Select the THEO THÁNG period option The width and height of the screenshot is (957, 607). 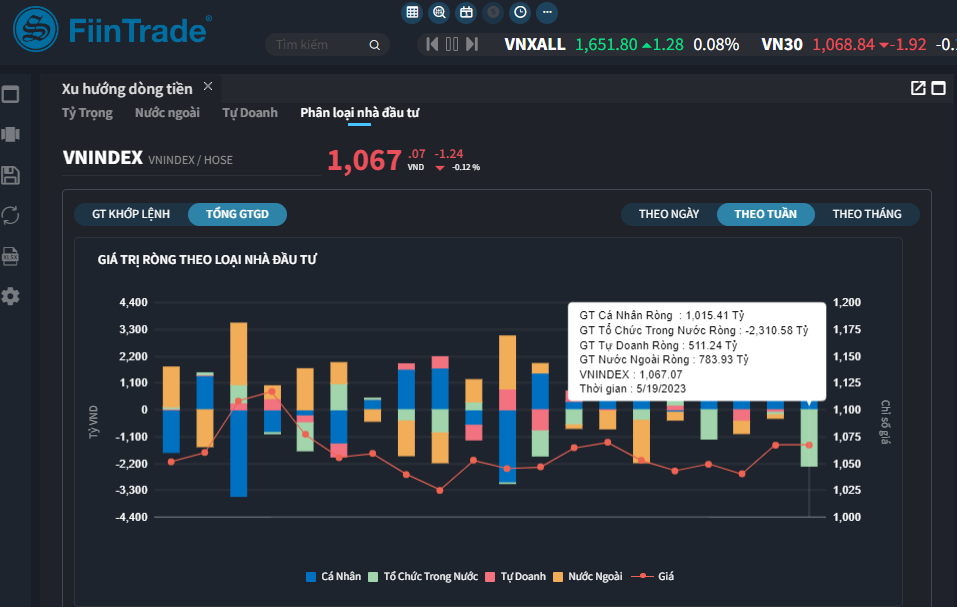[866, 214]
